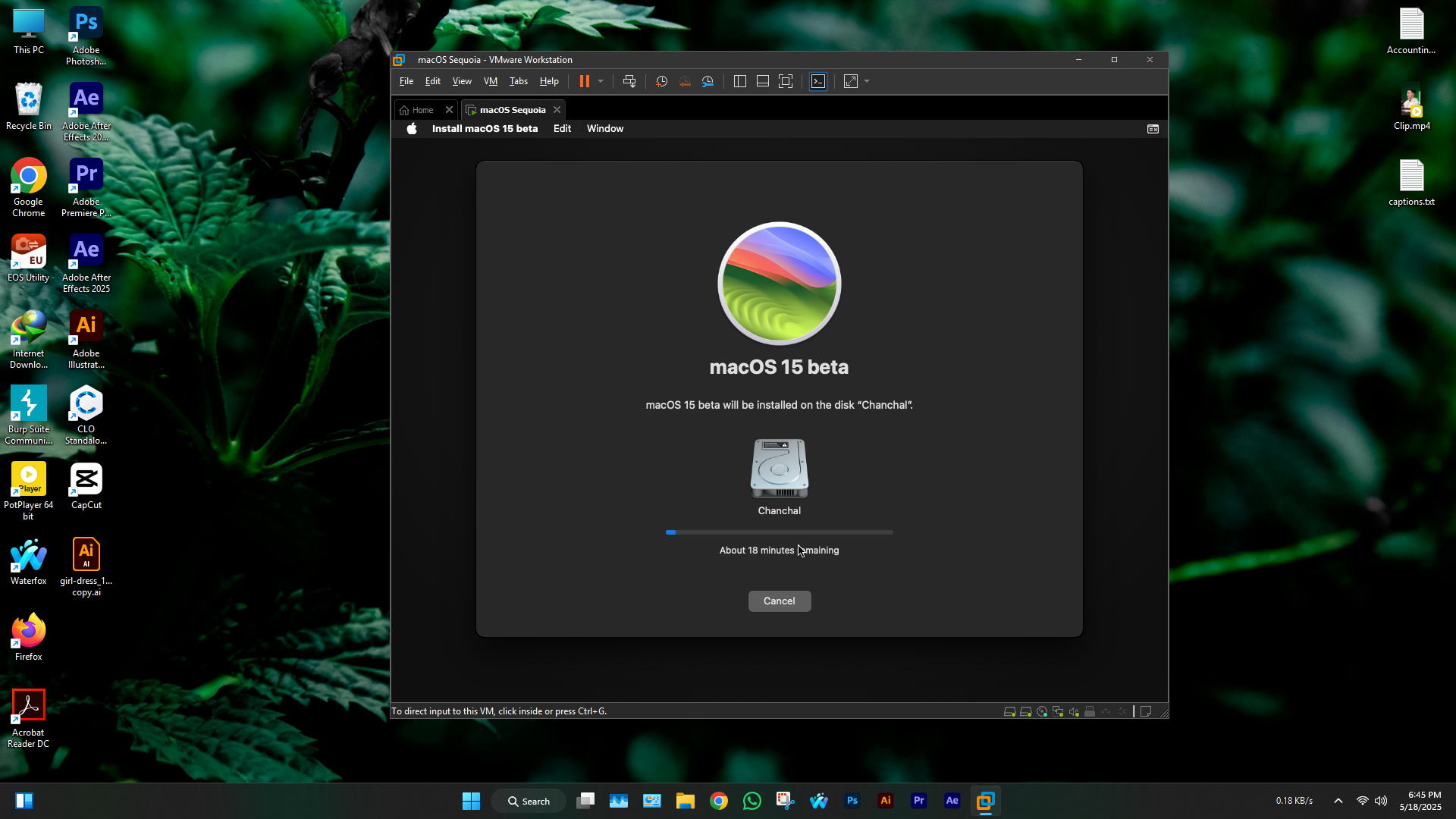Open the Windows taskbar Search box
The height and width of the screenshot is (819, 1456).
(529, 801)
